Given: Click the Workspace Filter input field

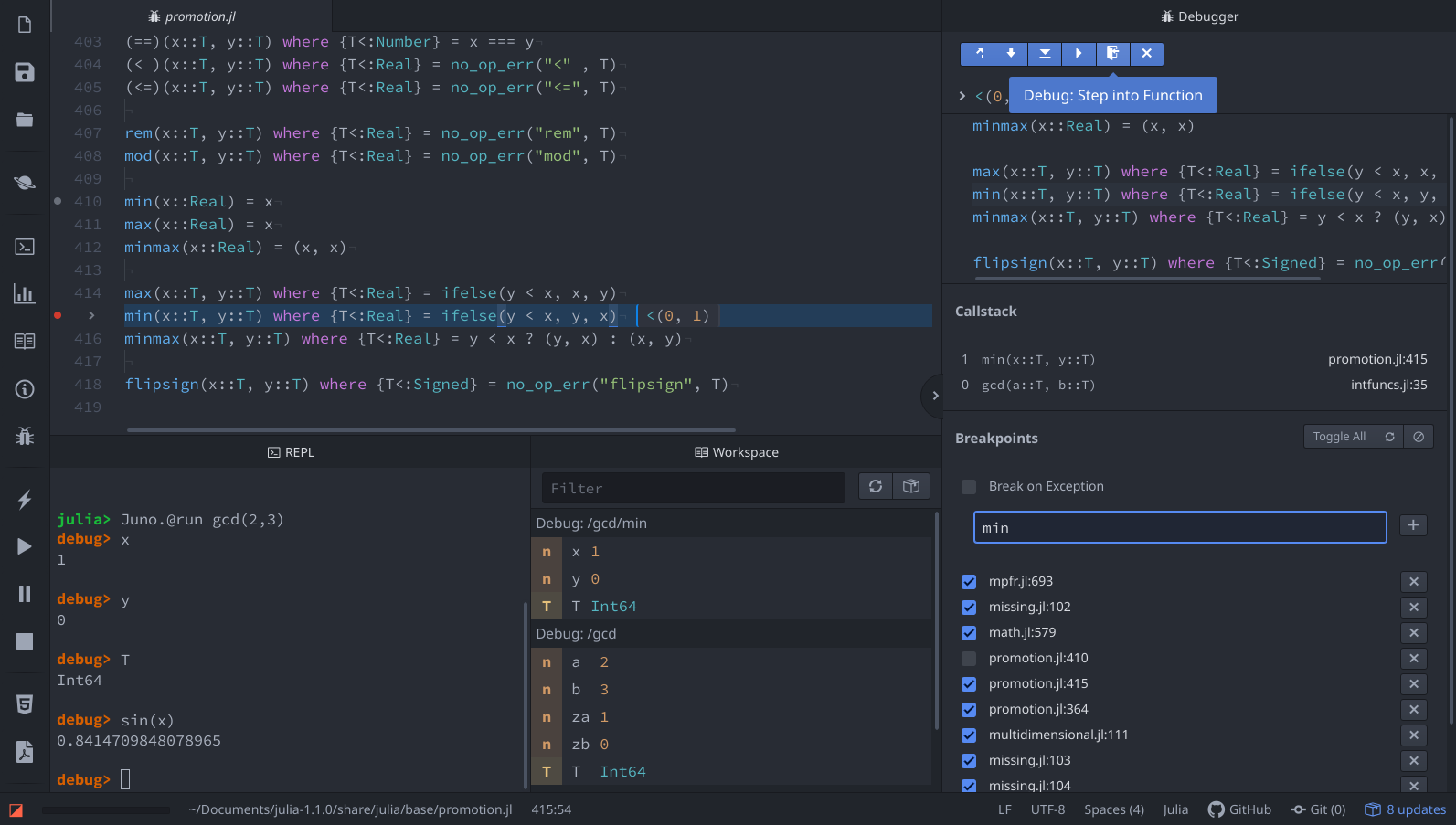Looking at the screenshot, I should point(693,488).
